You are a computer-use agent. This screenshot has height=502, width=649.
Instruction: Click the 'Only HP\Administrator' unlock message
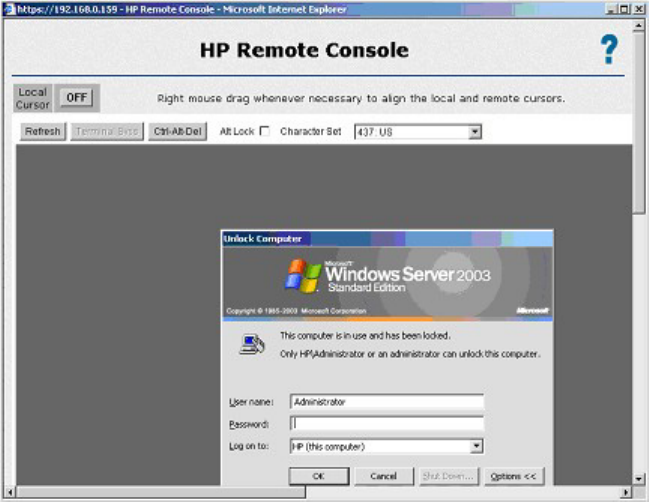(x=410, y=354)
